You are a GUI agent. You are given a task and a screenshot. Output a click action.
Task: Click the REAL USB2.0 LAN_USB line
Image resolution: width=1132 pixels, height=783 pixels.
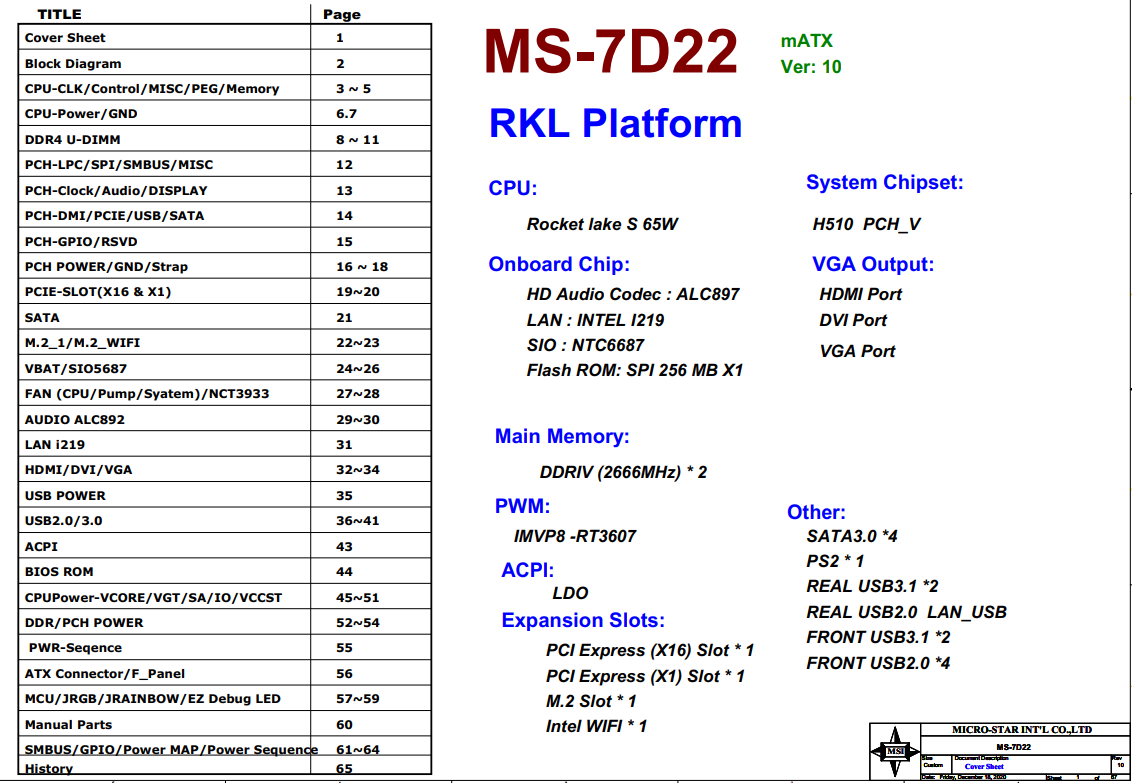point(906,612)
